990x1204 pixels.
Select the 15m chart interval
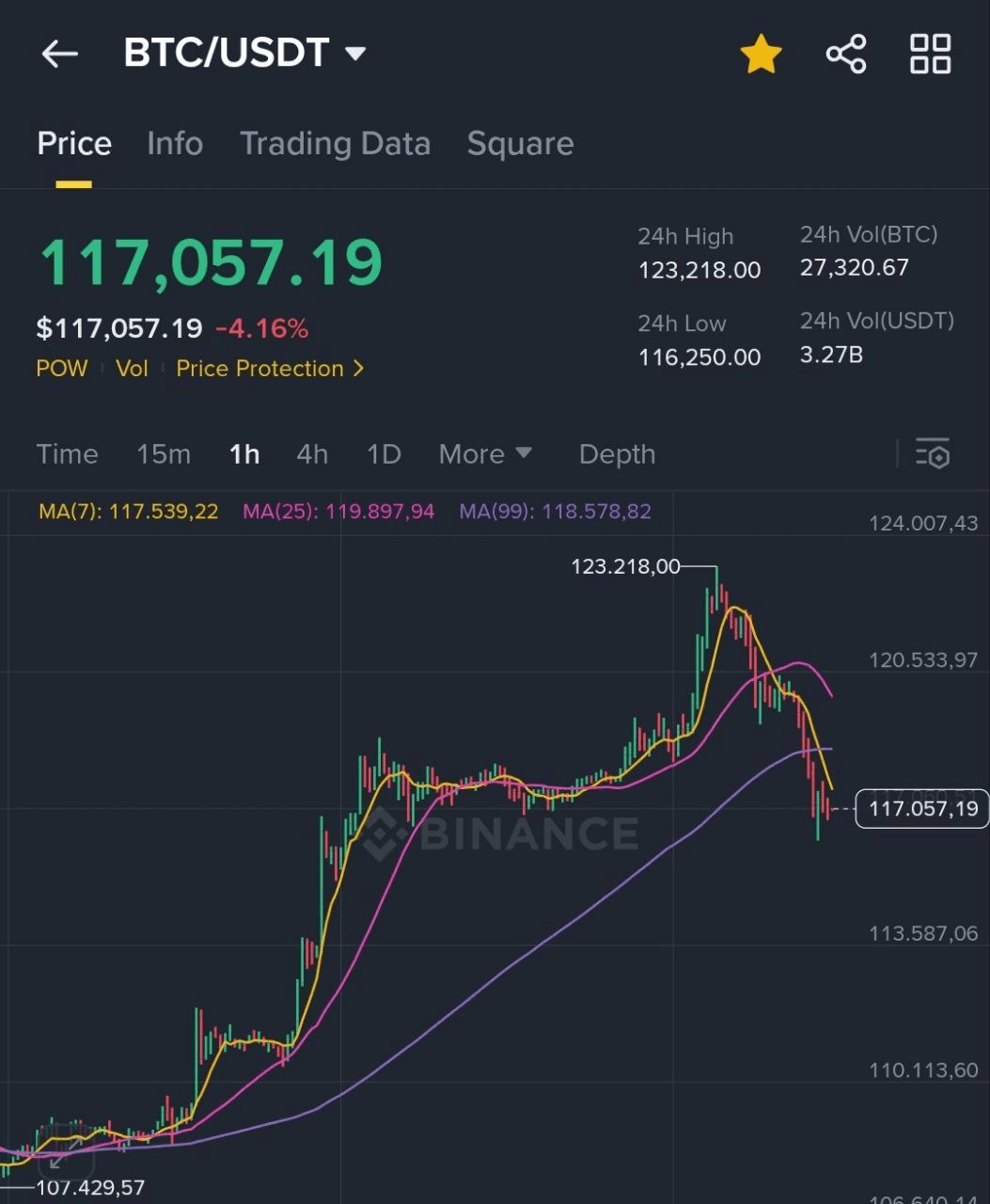click(164, 454)
